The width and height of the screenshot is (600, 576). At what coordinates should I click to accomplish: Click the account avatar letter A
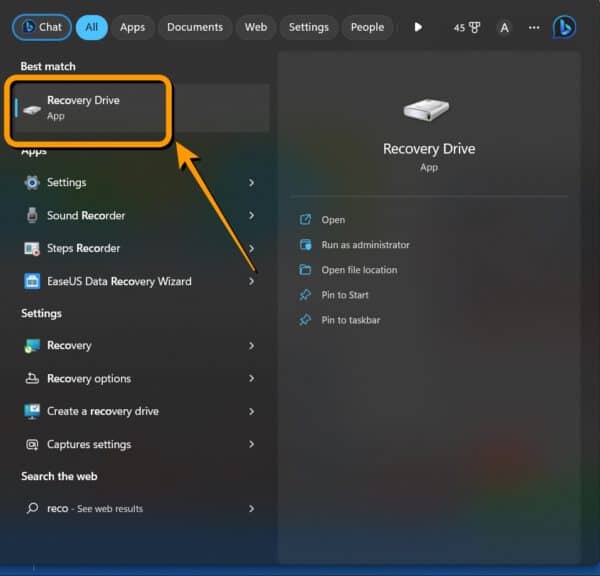(504, 28)
